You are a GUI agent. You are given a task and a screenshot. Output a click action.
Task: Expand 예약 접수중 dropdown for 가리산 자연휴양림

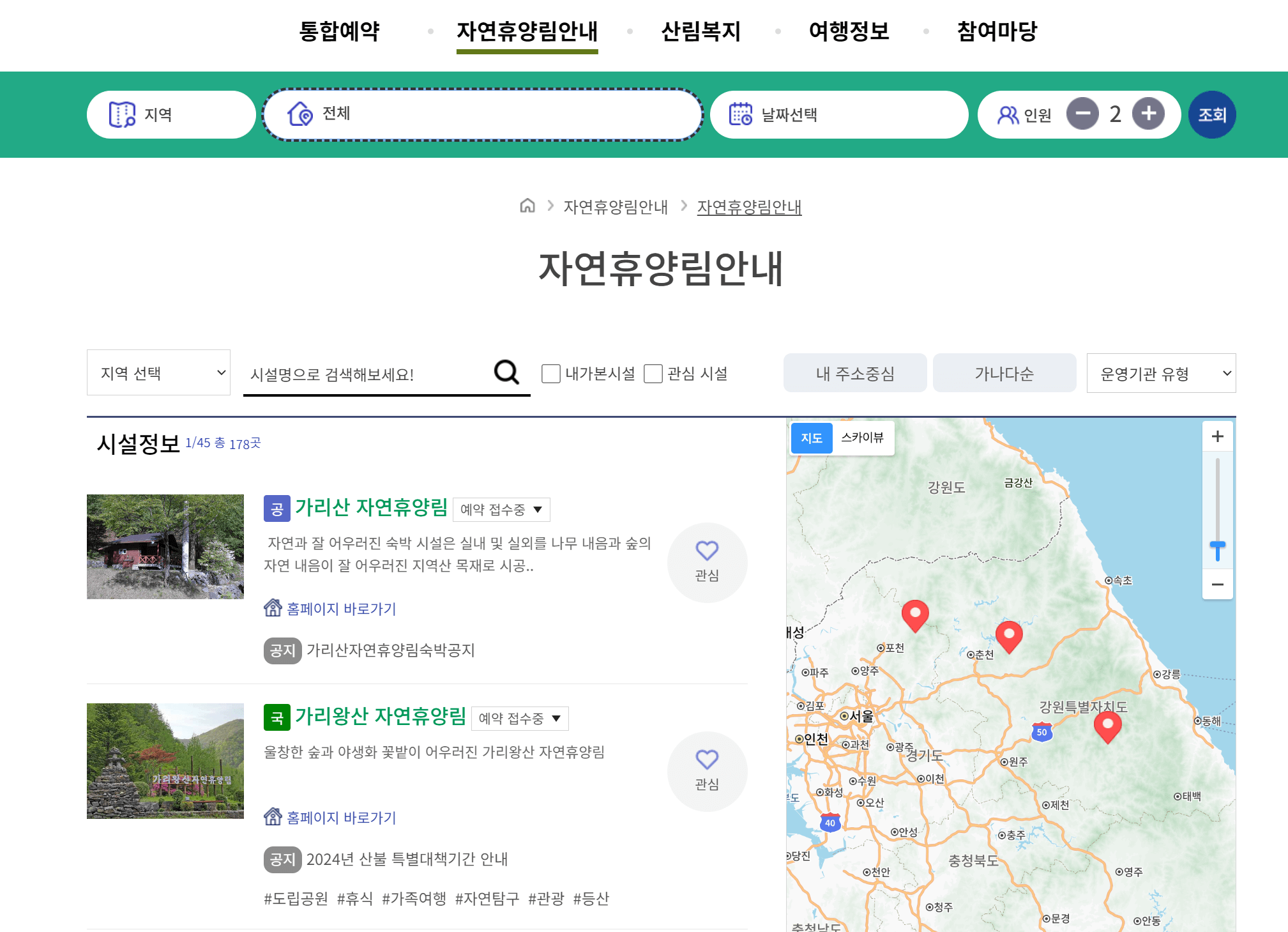point(501,510)
